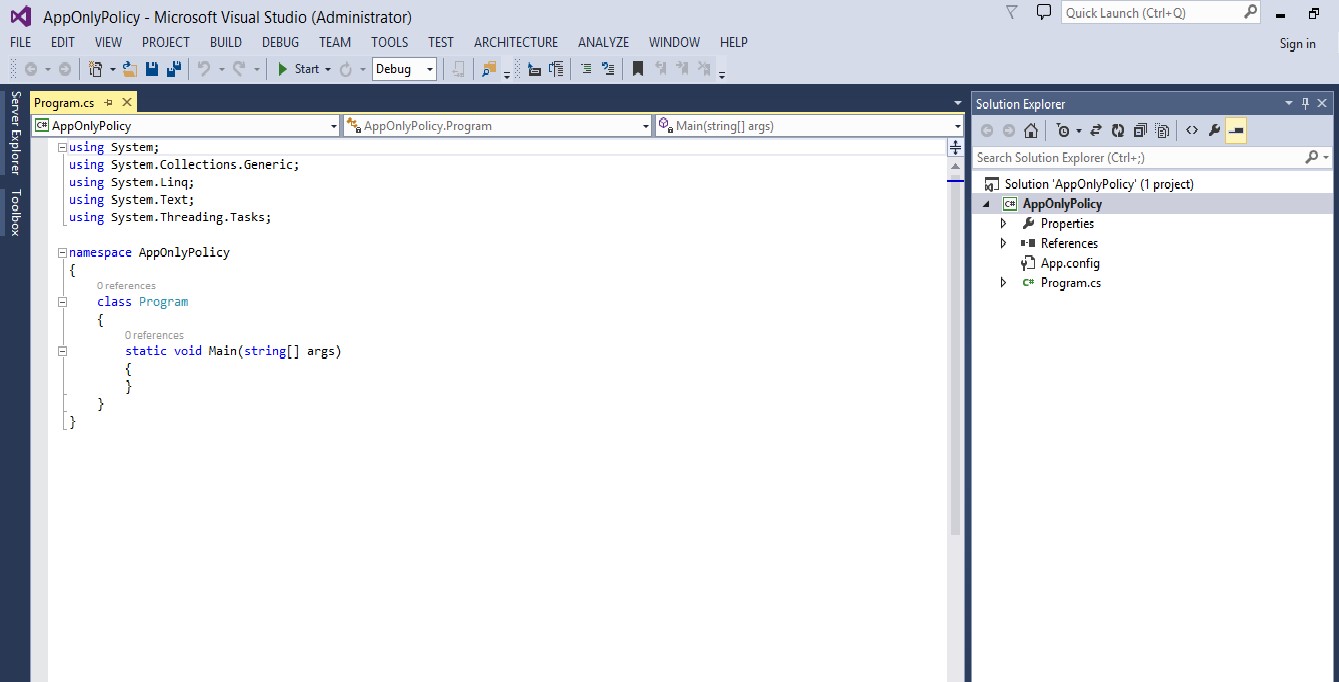This screenshot has height=682, width=1339.
Task: Click the pin icon on the Program.cs tab
Action: pyautogui.click(x=109, y=102)
